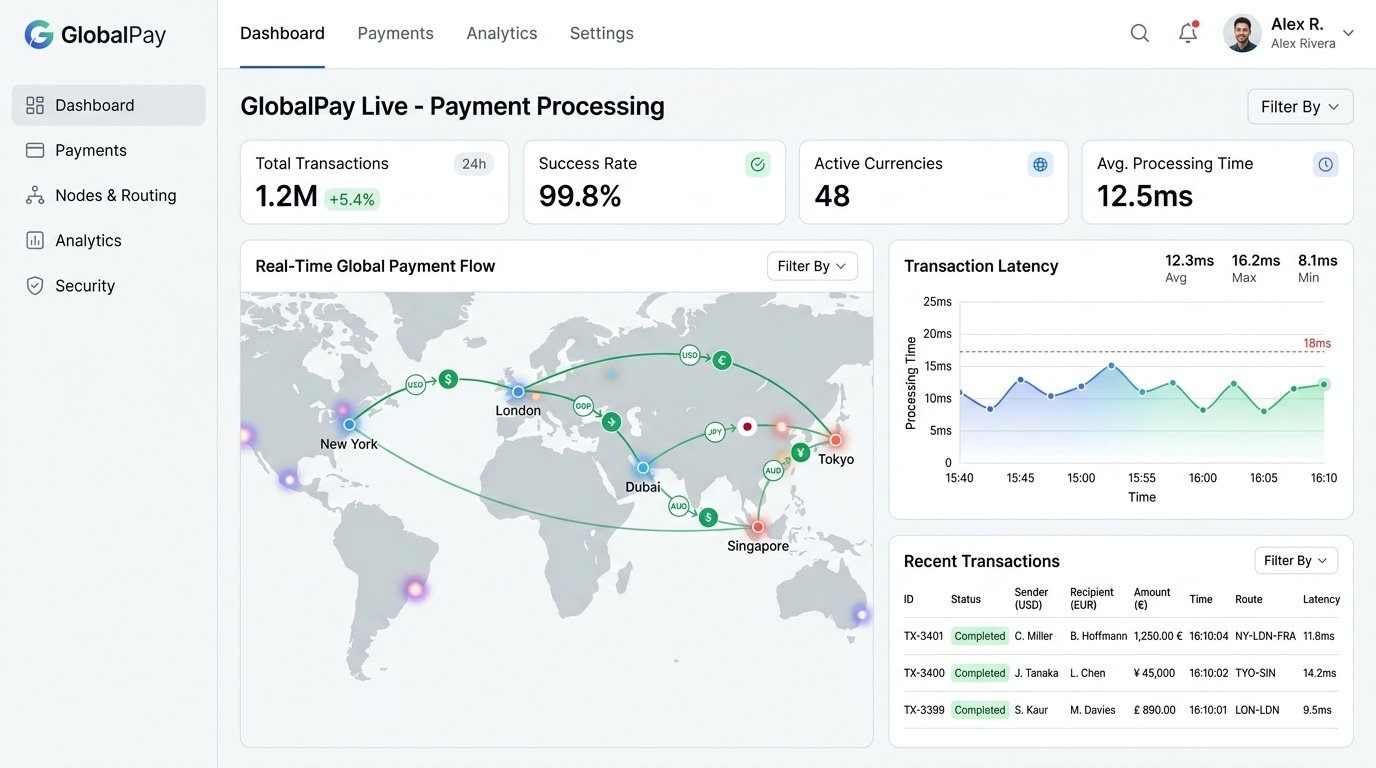This screenshot has height=768, width=1376.
Task: Click the Dashboard grid icon in sidebar
Action: coord(35,105)
